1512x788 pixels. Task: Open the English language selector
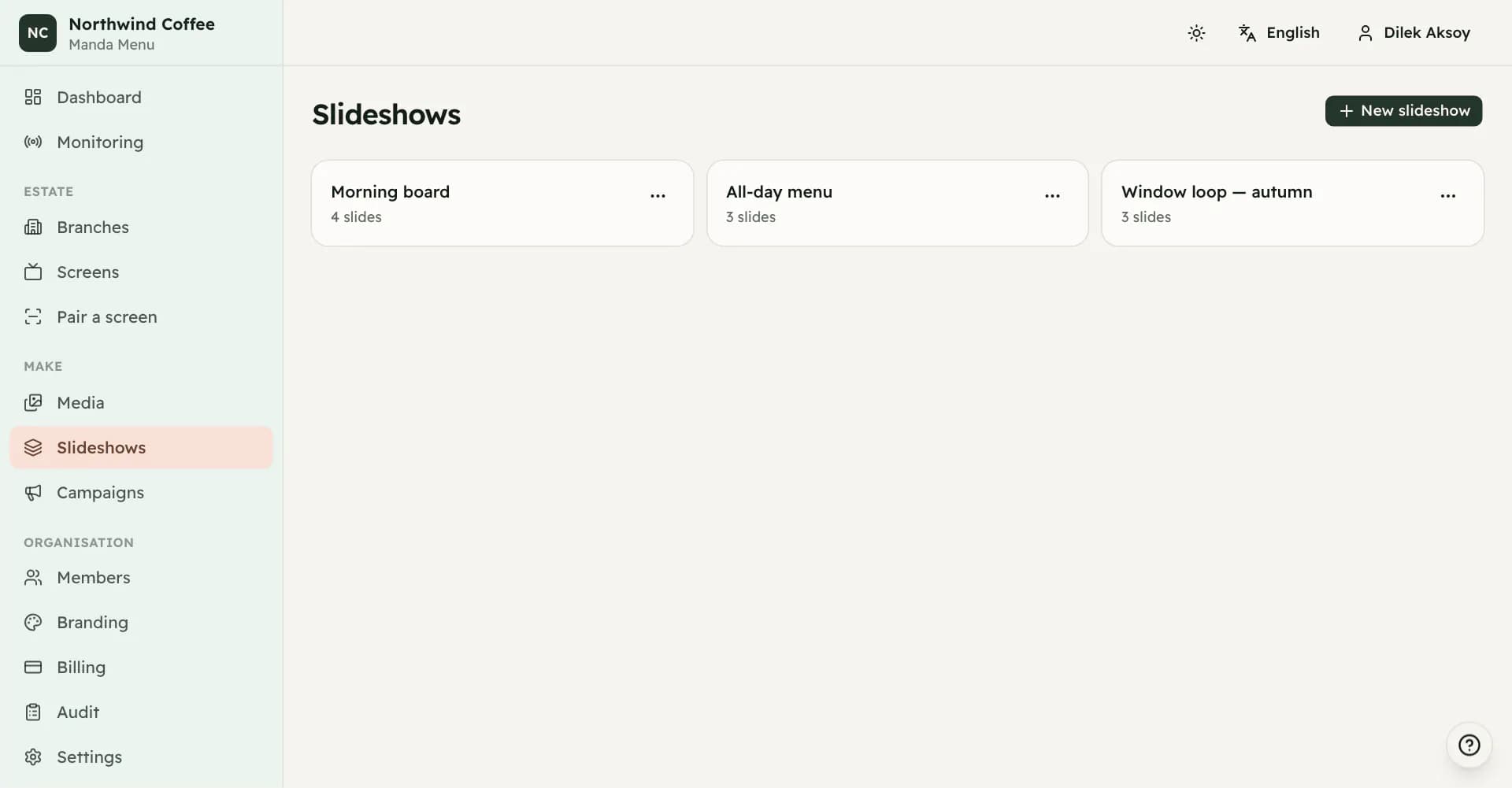pyautogui.click(x=1279, y=33)
